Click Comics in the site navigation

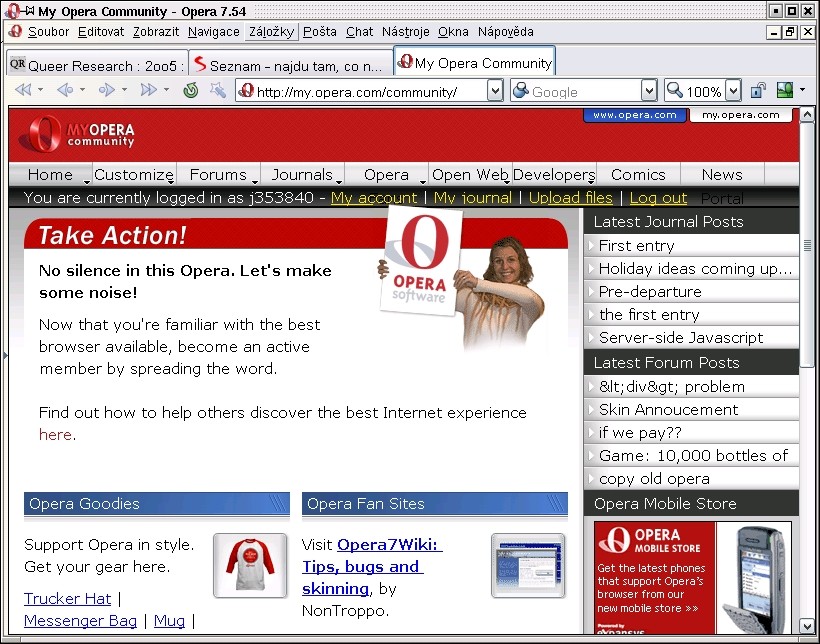coord(638,174)
